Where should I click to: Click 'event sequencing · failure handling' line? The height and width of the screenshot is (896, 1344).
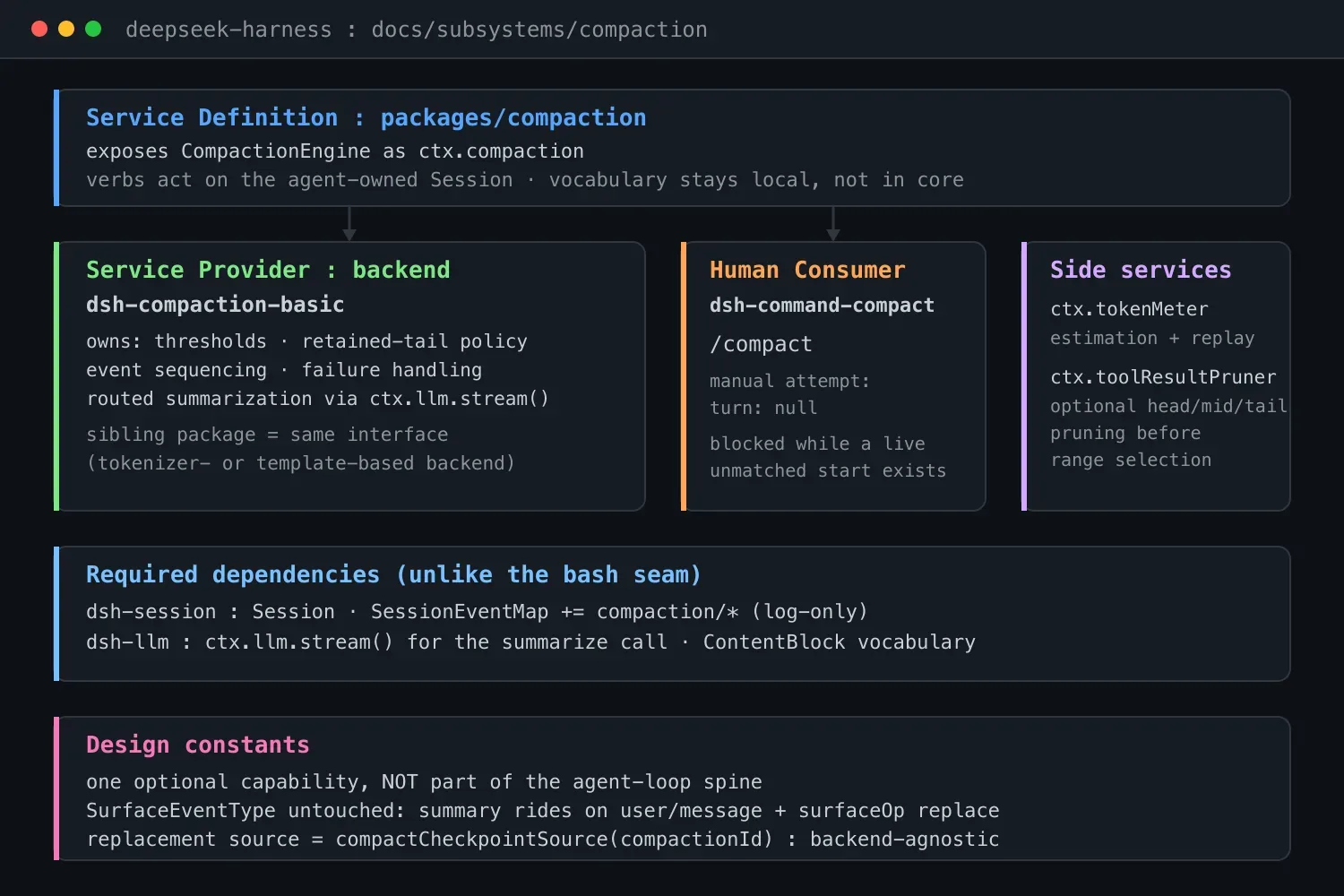pyautogui.click(x=284, y=370)
